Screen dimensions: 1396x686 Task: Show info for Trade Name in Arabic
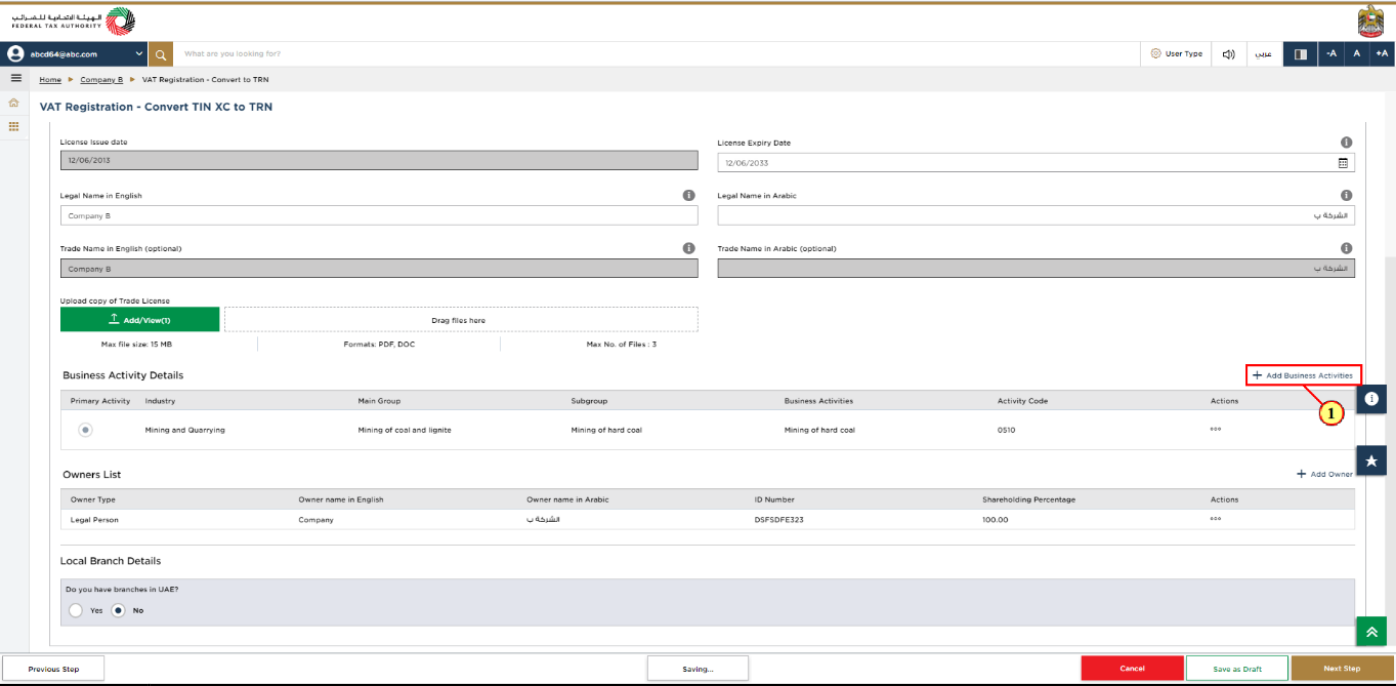point(1346,248)
